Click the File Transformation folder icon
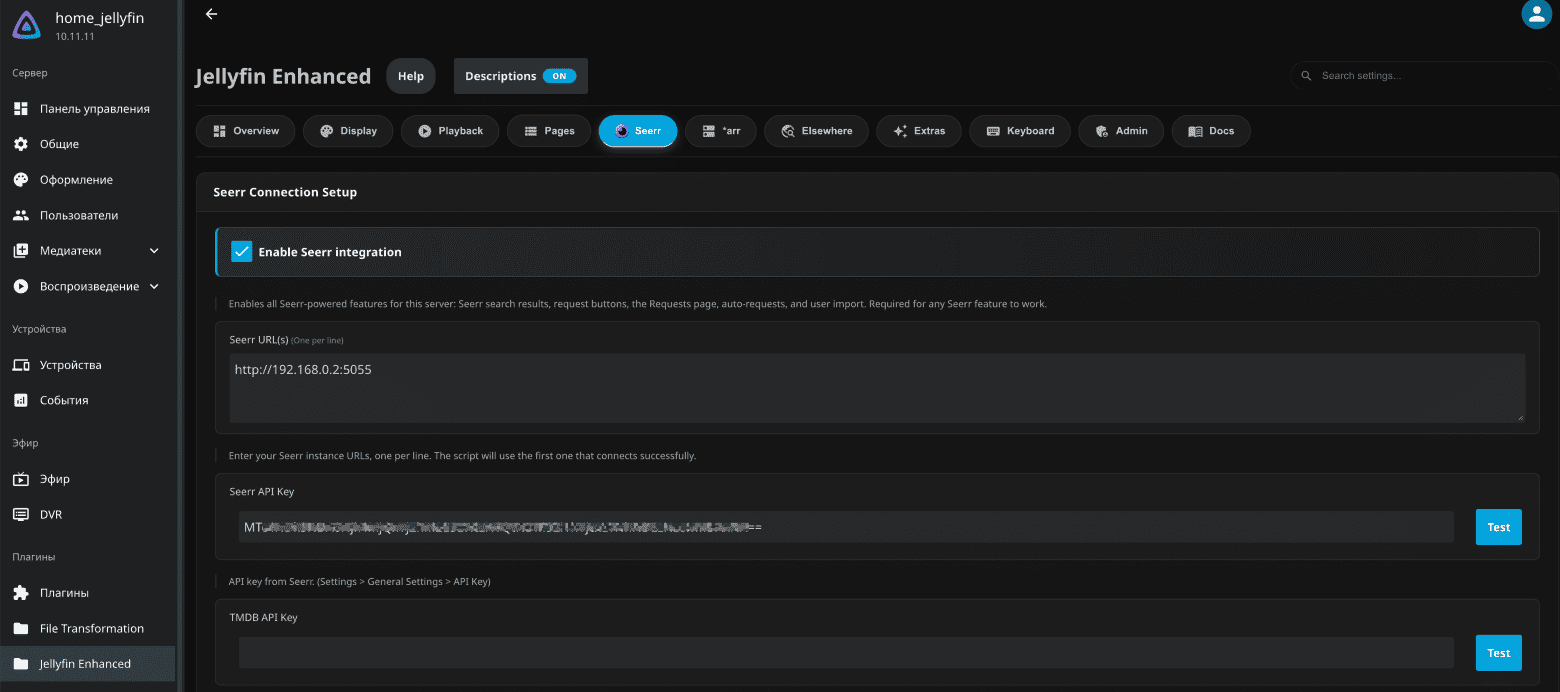This screenshot has width=1560, height=692. click(21, 628)
